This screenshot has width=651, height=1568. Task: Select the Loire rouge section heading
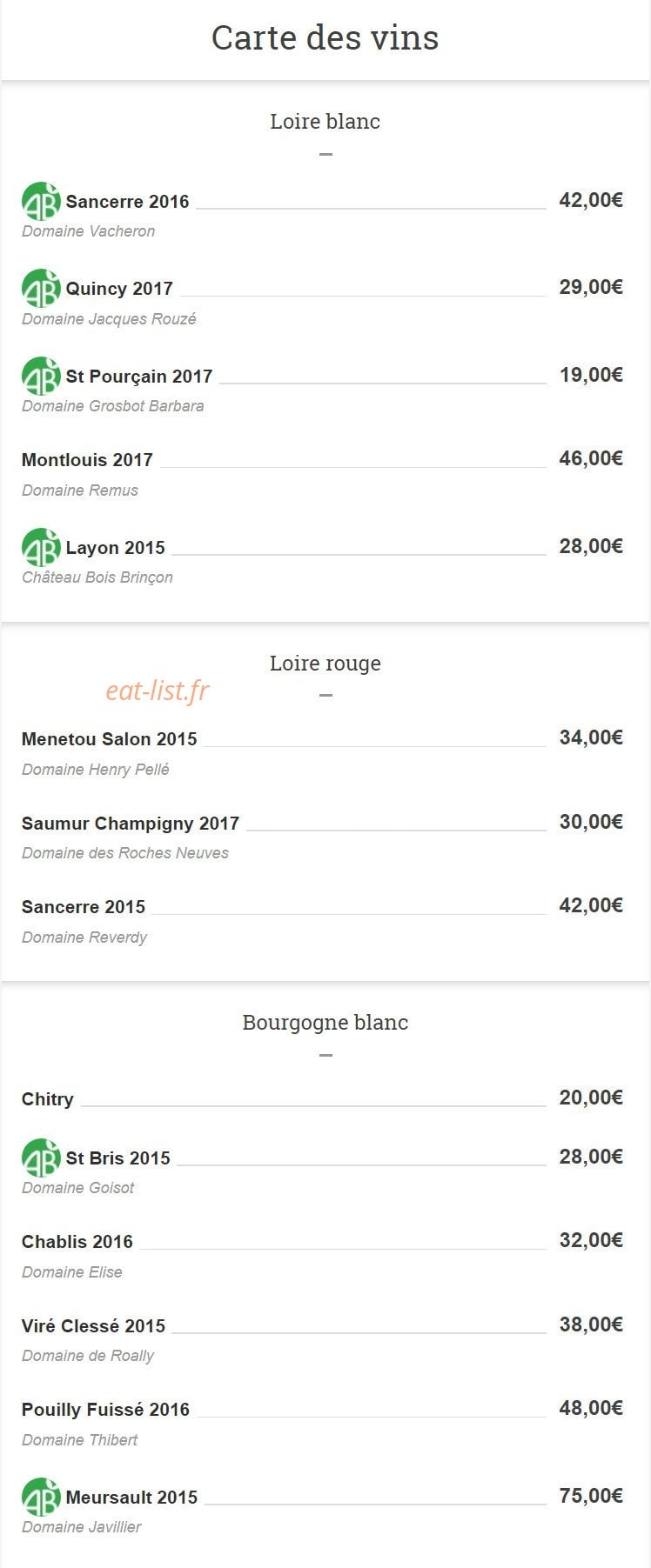click(325, 663)
